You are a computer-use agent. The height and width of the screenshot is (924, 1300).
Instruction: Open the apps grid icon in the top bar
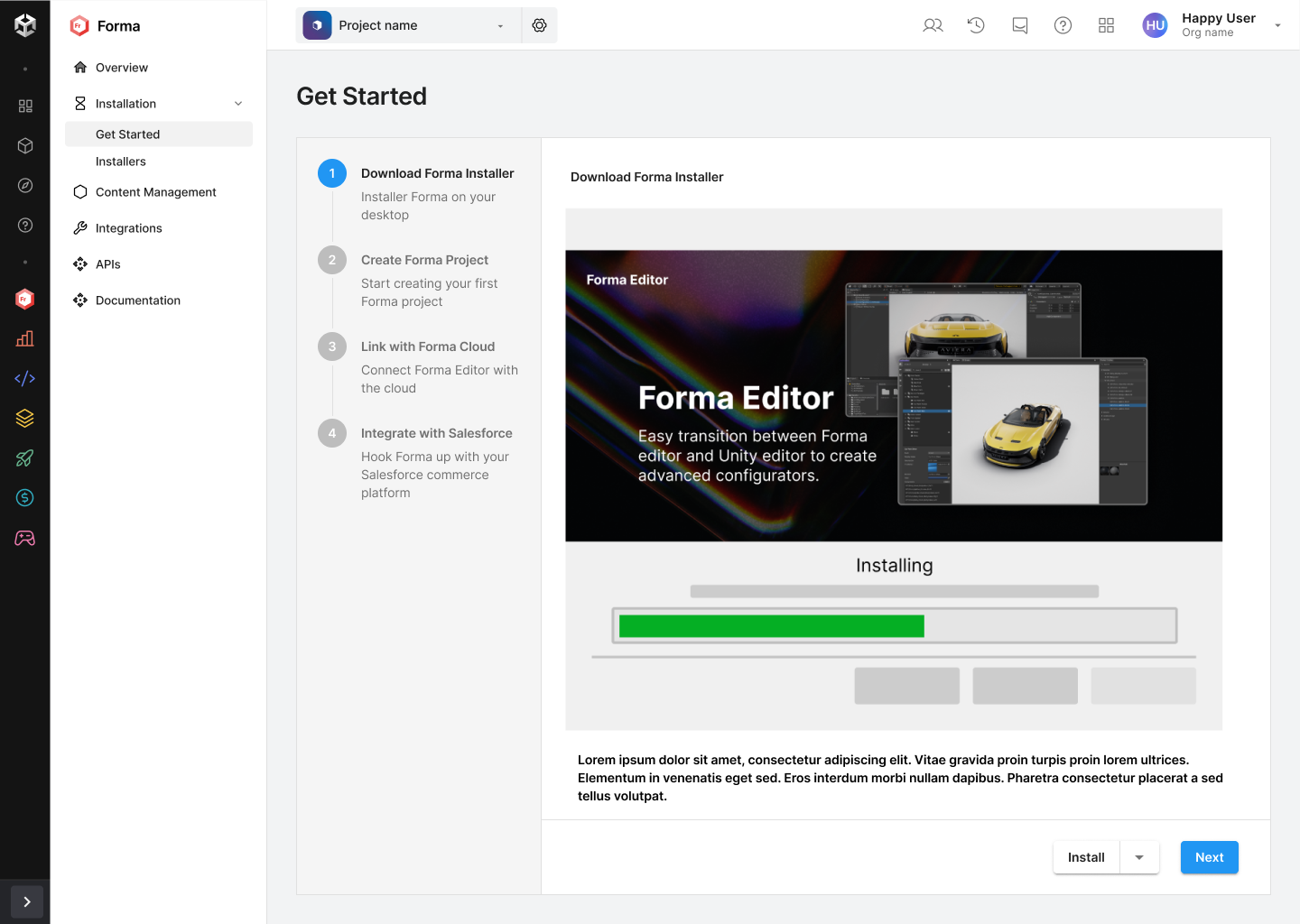1107,25
